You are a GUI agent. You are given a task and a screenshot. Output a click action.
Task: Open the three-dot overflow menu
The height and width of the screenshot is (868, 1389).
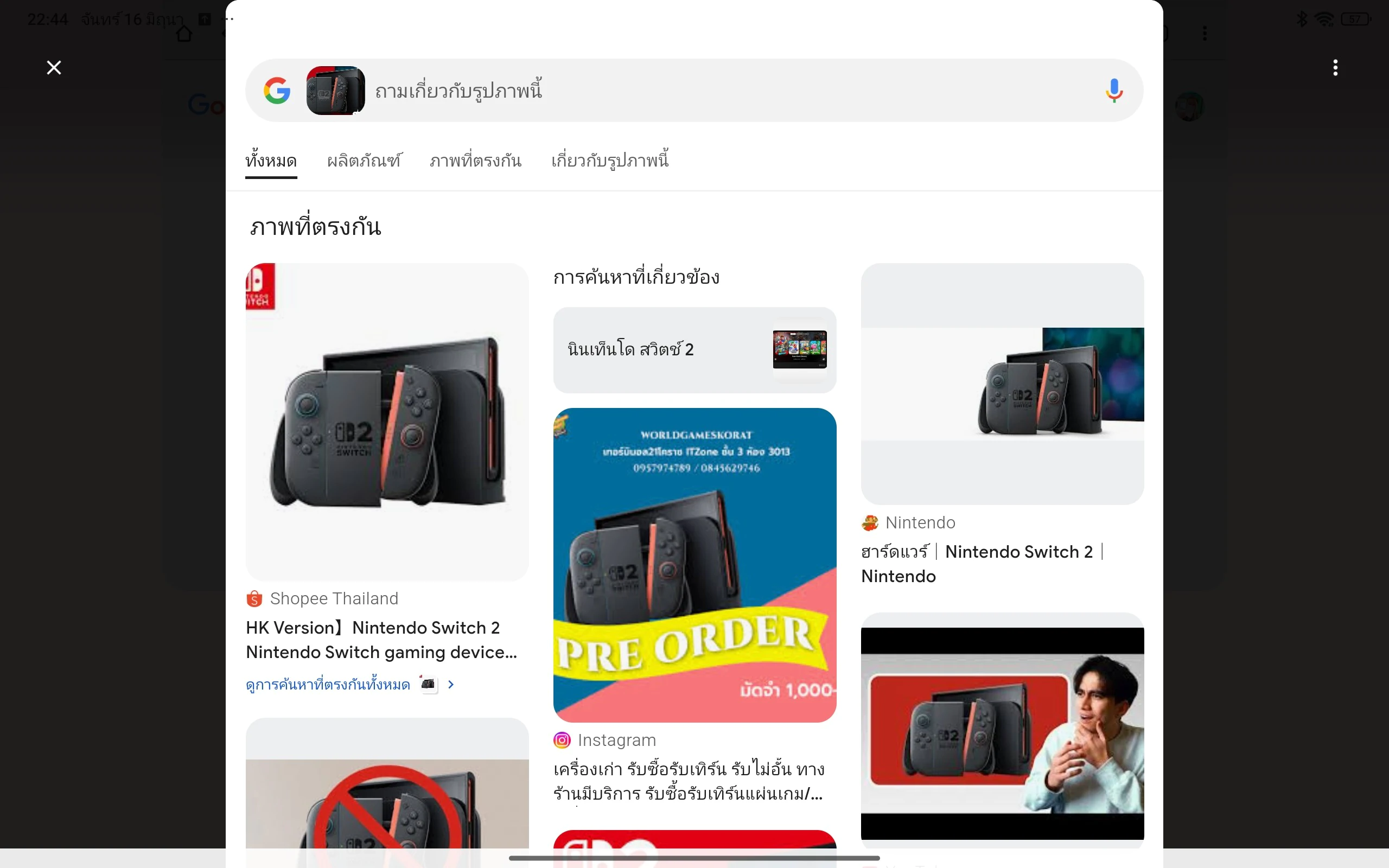pos(1335,68)
